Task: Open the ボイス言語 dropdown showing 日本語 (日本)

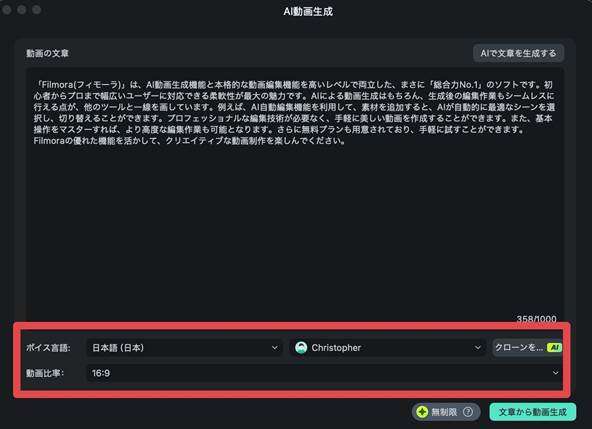Action: point(185,347)
